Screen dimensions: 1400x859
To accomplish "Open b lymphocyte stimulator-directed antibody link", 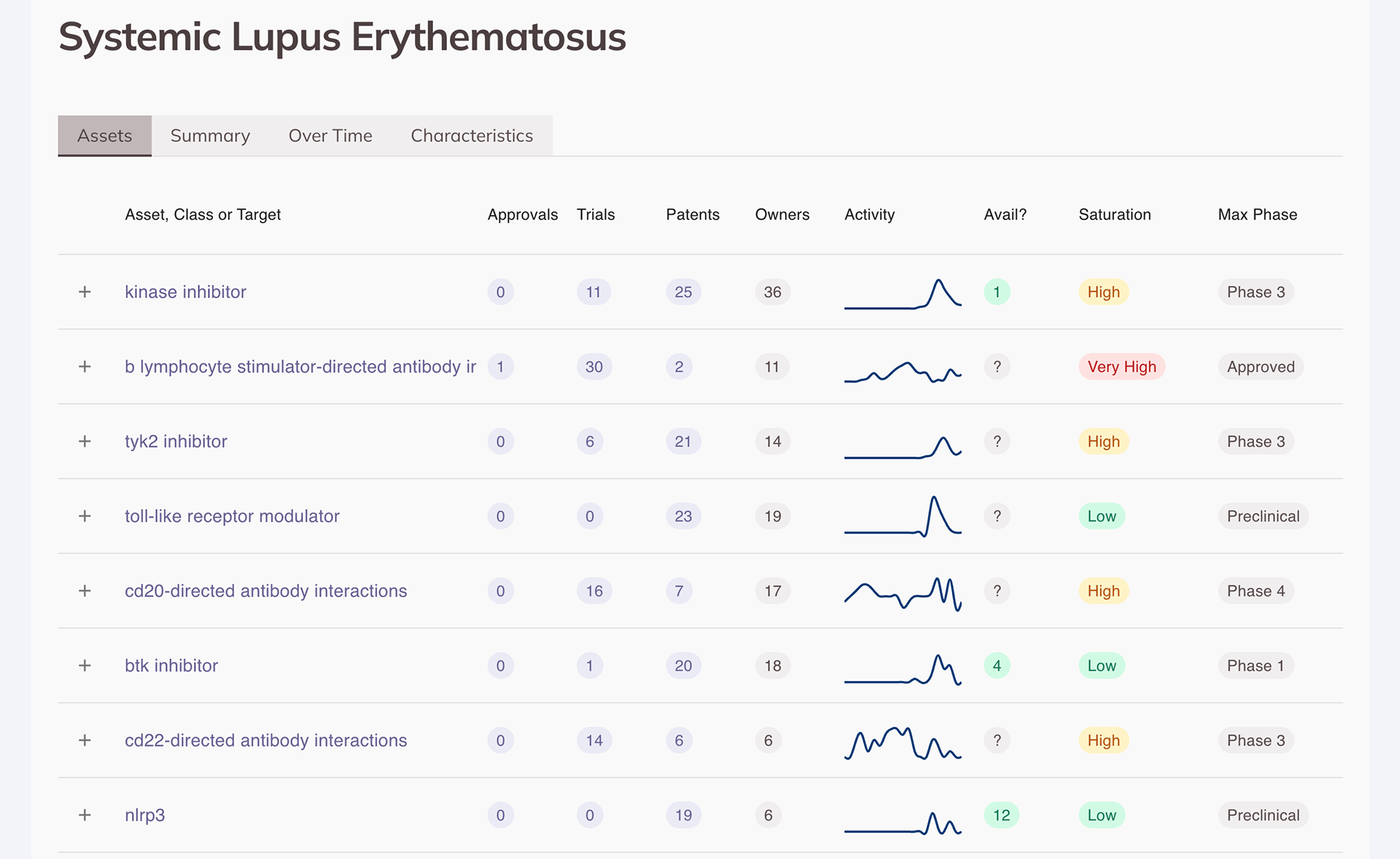I will 300,367.
